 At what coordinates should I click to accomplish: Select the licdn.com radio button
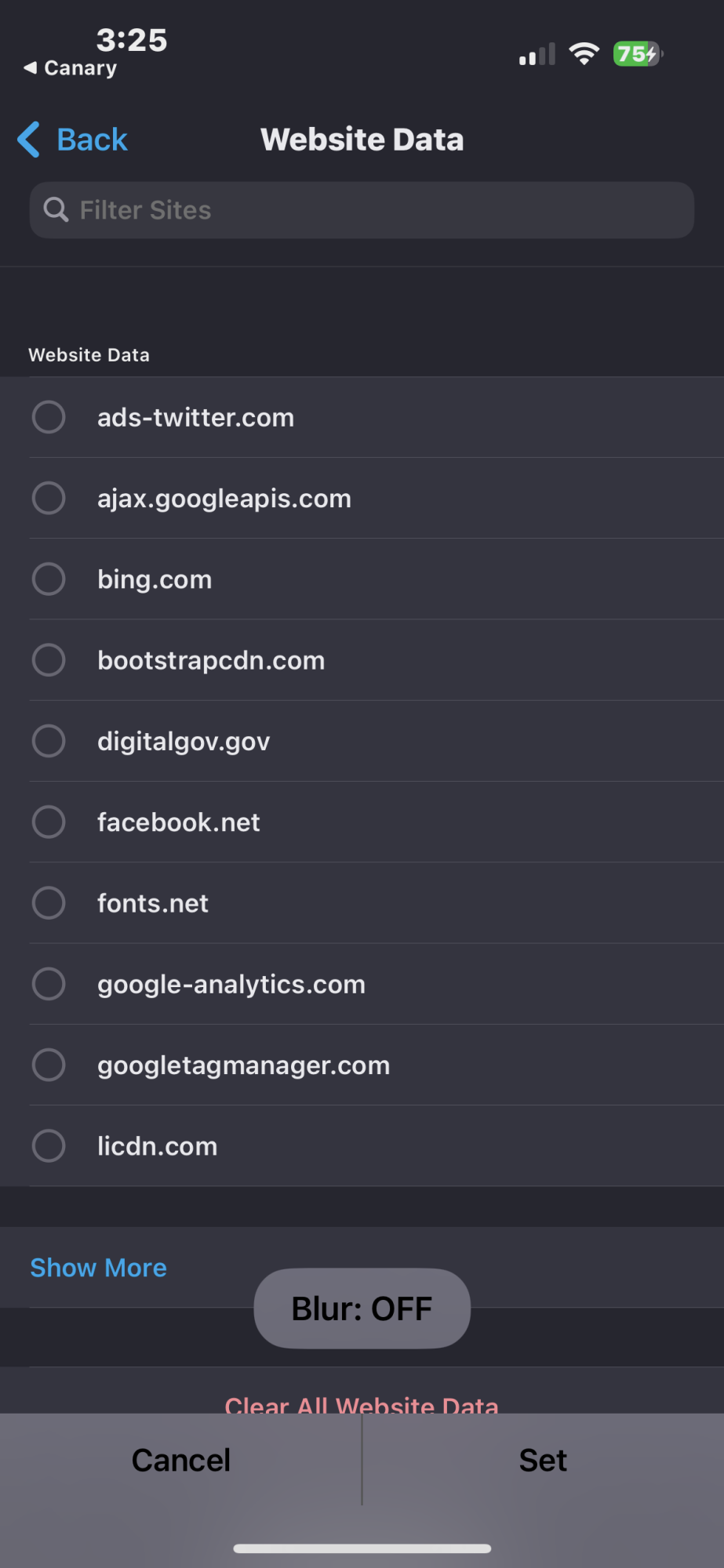49,1145
